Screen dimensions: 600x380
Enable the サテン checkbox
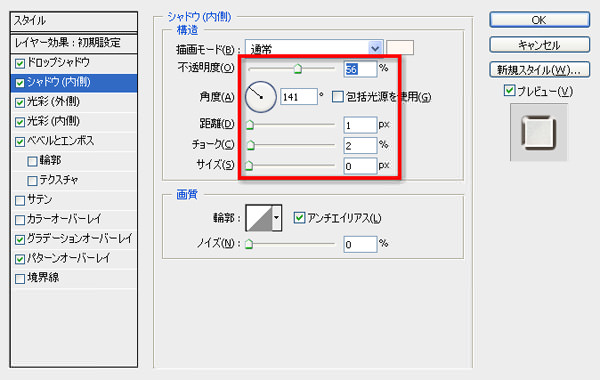click(20, 200)
